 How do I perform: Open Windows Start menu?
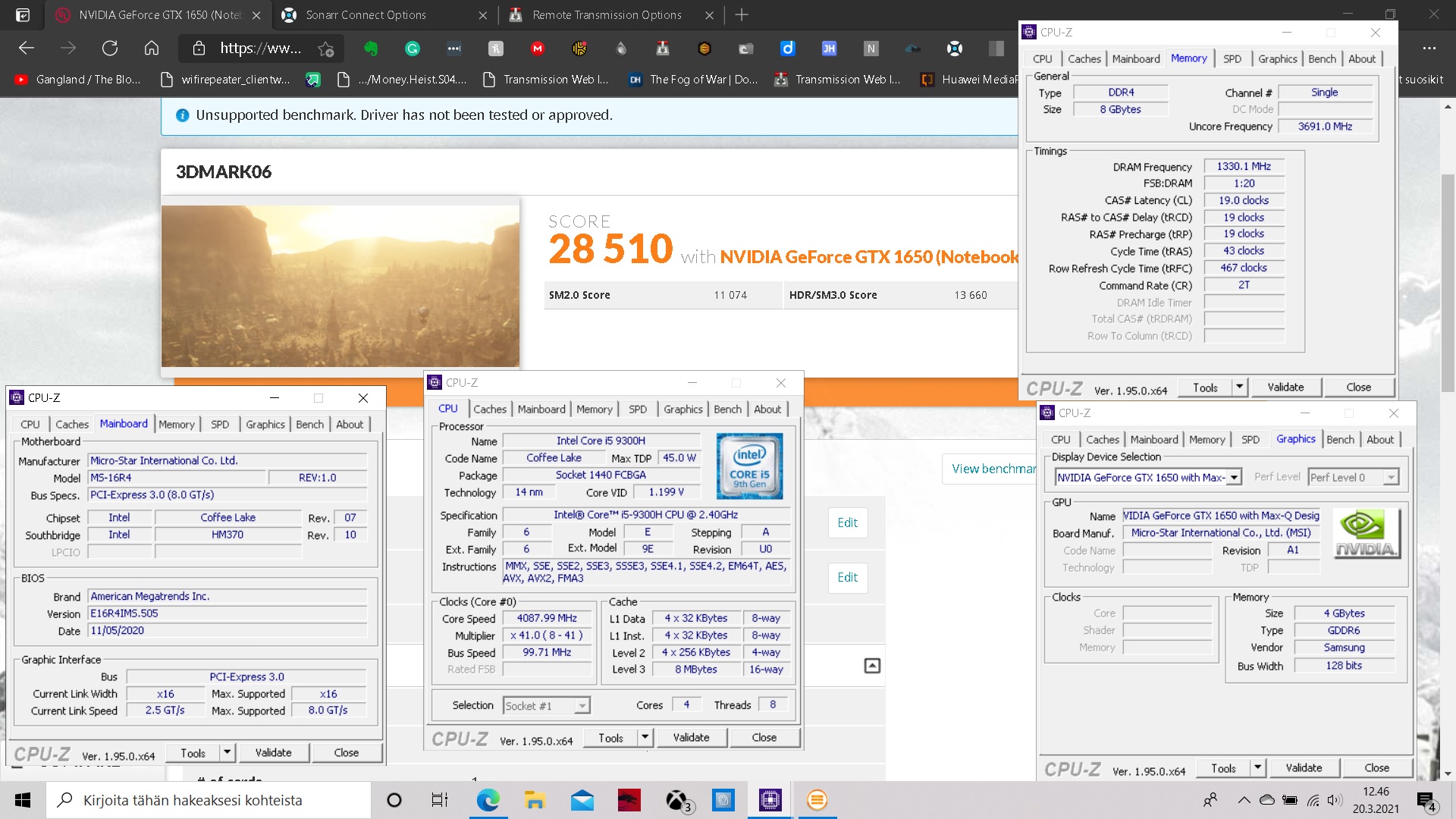coord(23,800)
